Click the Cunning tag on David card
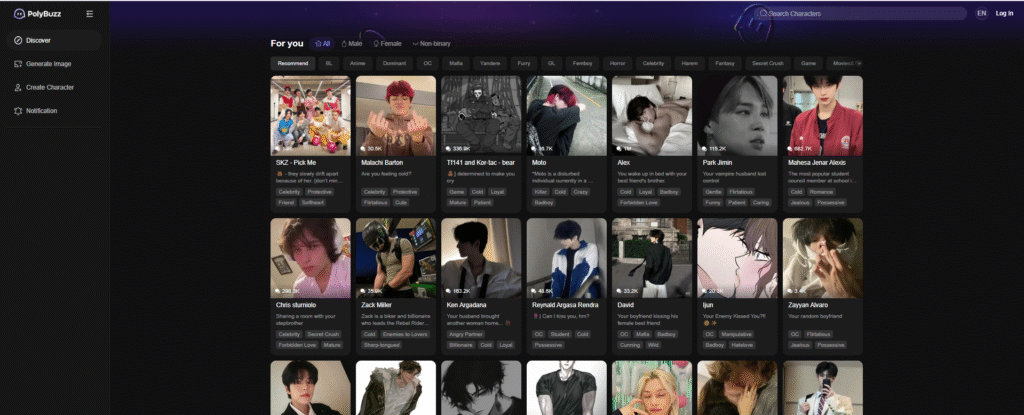Image resolution: width=1024 pixels, height=415 pixels. pyautogui.click(x=630, y=344)
